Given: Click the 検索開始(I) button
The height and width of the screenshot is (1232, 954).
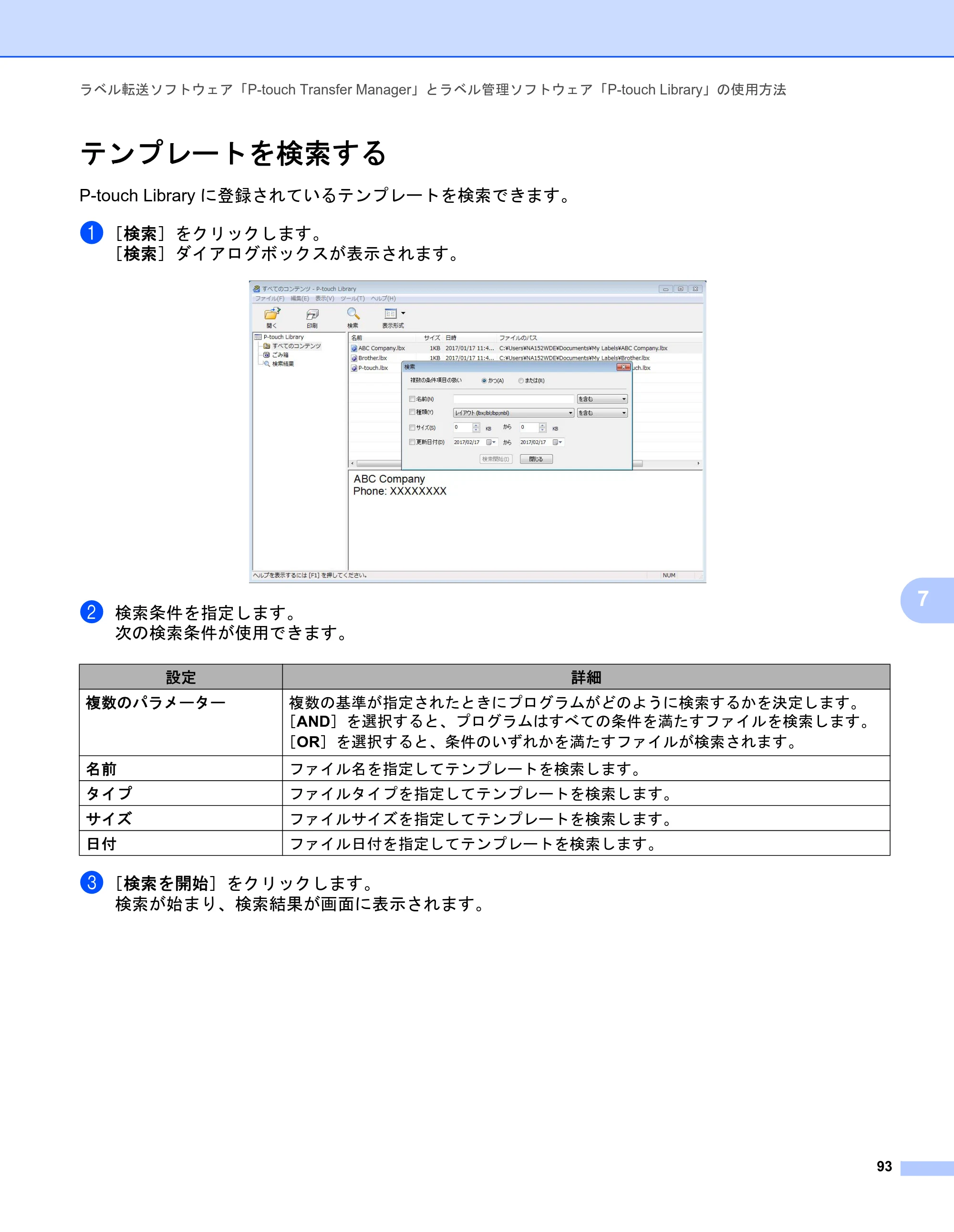Looking at the screenshot, I should pyautogui.click(x=496, y=459).
